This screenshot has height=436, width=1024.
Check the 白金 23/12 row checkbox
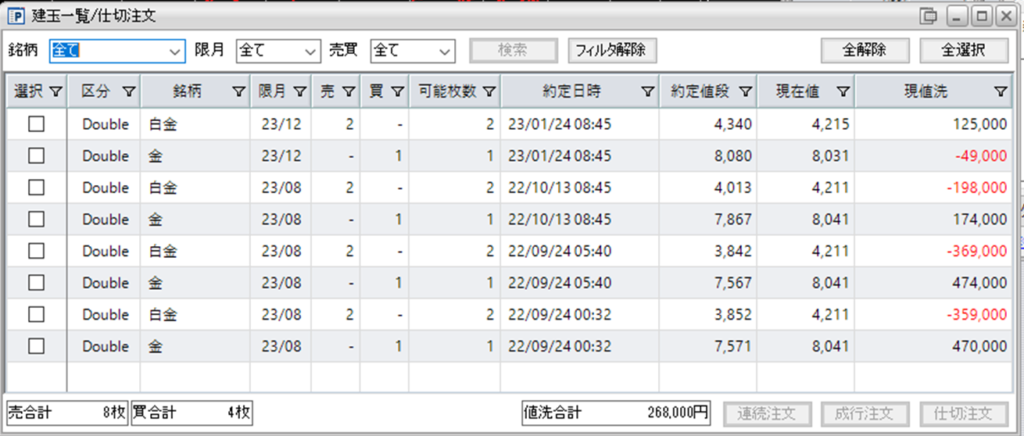[37, 124]
